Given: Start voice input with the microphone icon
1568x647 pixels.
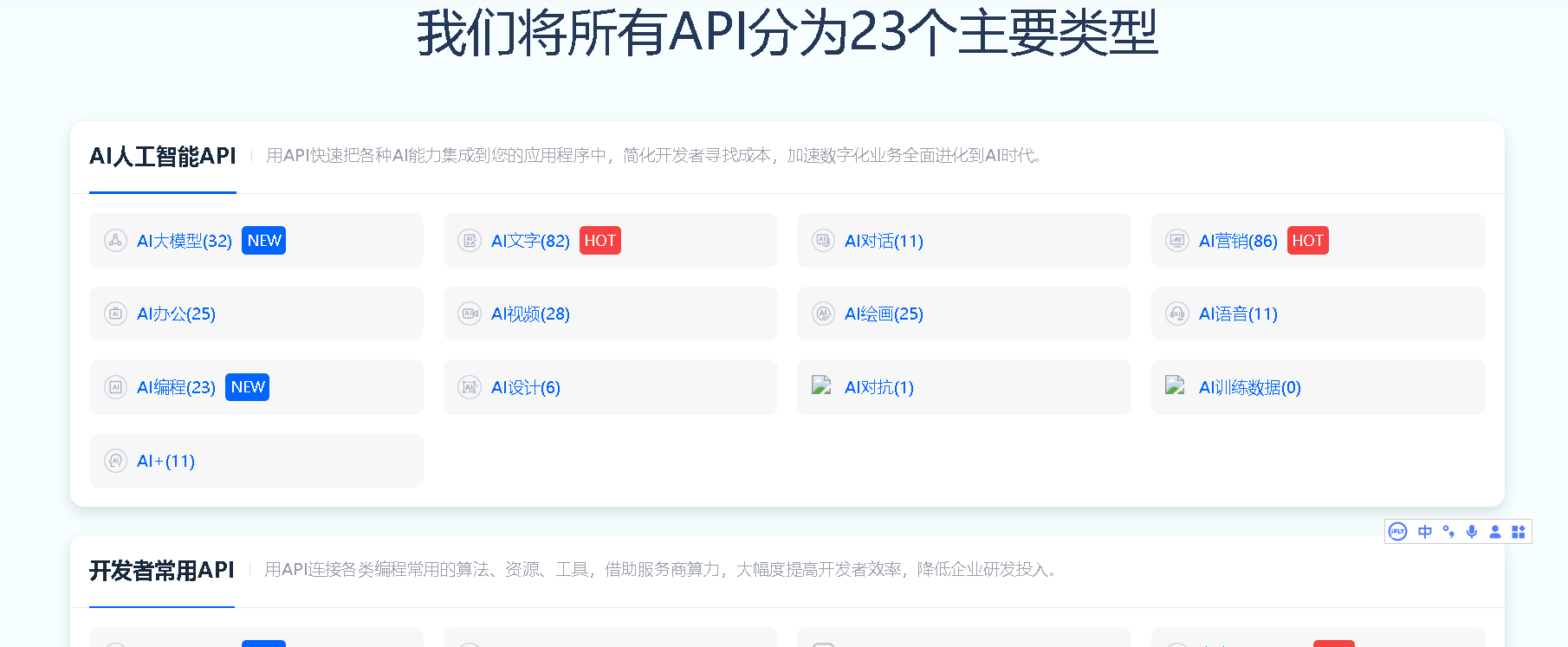Looking at the screenshot, I should (1472, 532).
